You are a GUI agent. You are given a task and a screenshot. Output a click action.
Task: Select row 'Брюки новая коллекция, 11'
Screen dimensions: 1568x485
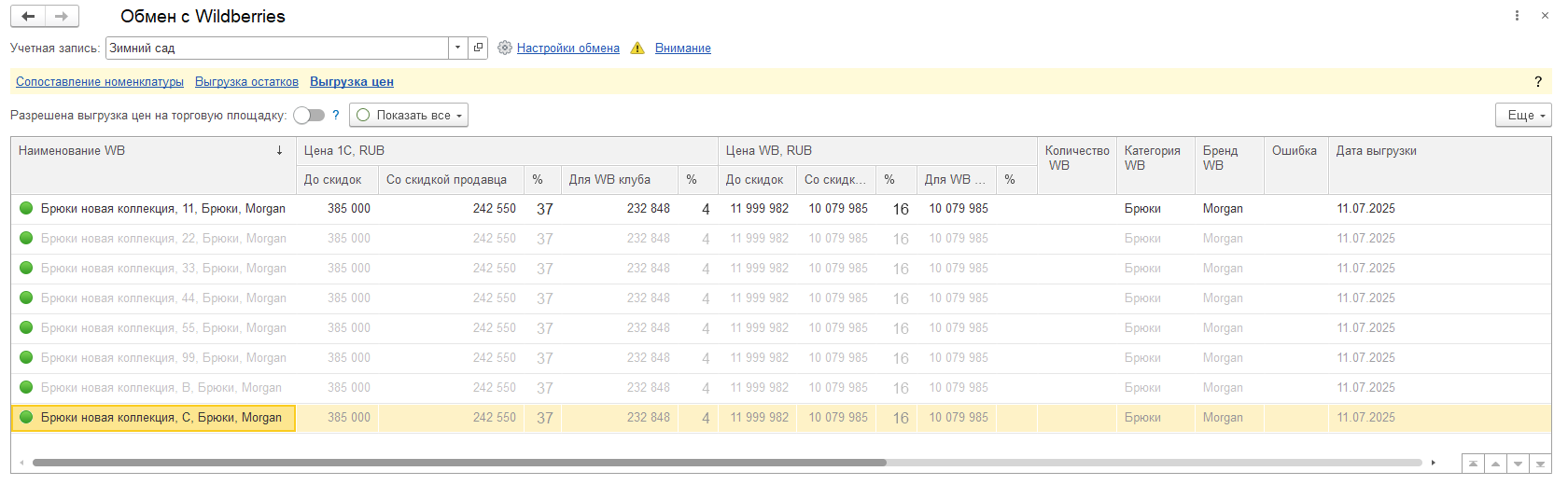click(x=162, y=209)
